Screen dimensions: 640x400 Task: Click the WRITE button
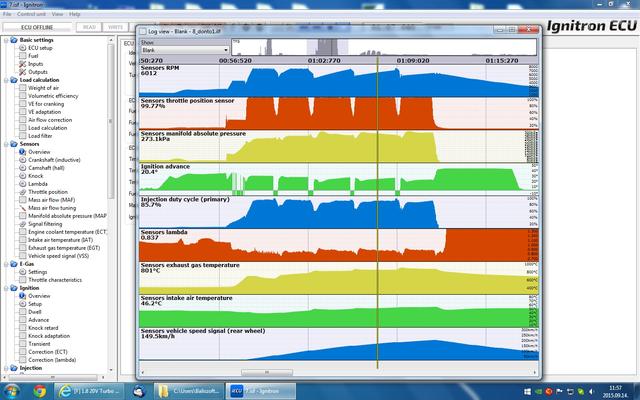[115, 27]
